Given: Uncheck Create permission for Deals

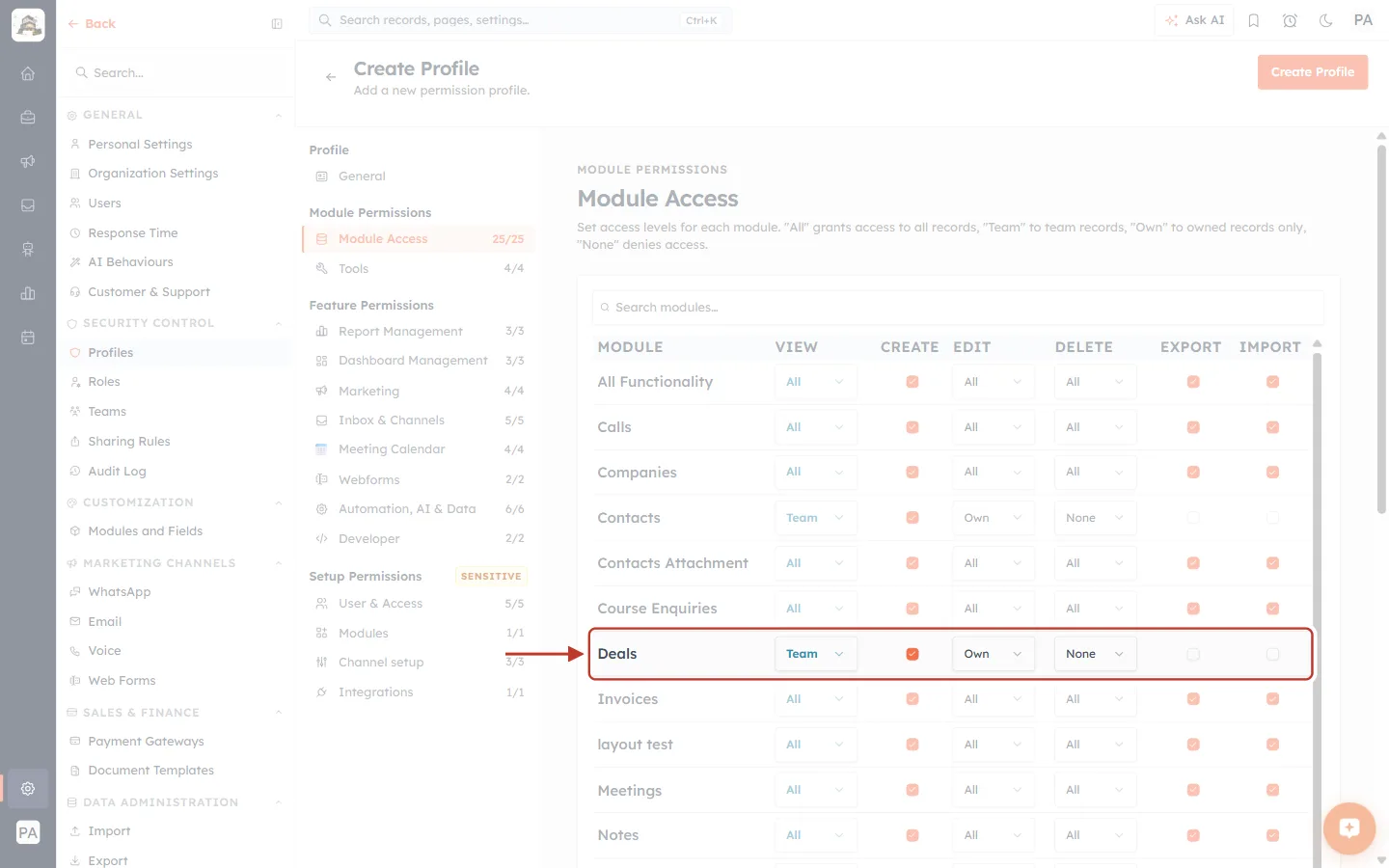Looking at the screenshot, I should pyautogui.click(x=912, y=654).
